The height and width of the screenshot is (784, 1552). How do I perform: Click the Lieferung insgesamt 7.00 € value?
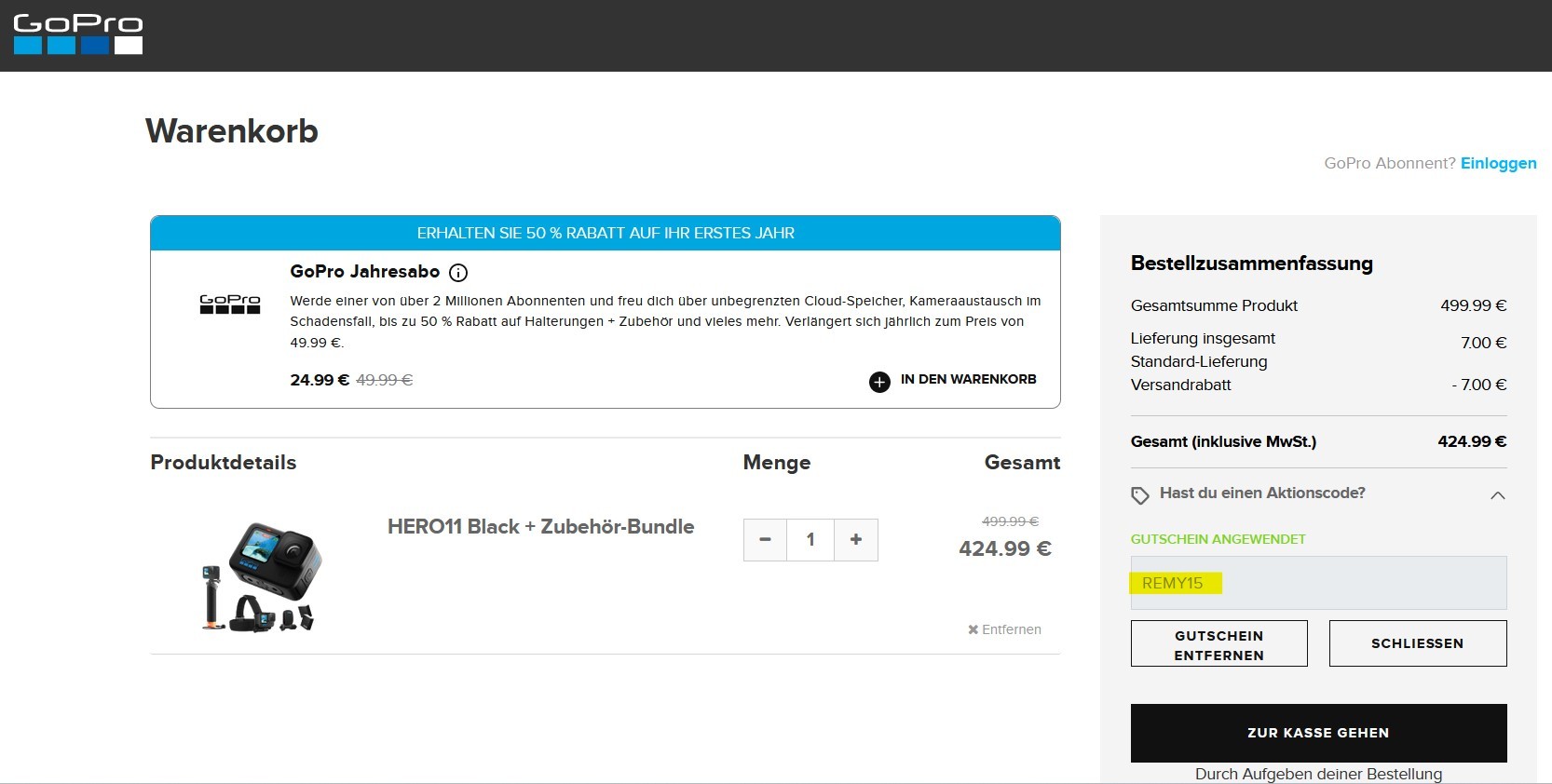tap(1483, 343)
